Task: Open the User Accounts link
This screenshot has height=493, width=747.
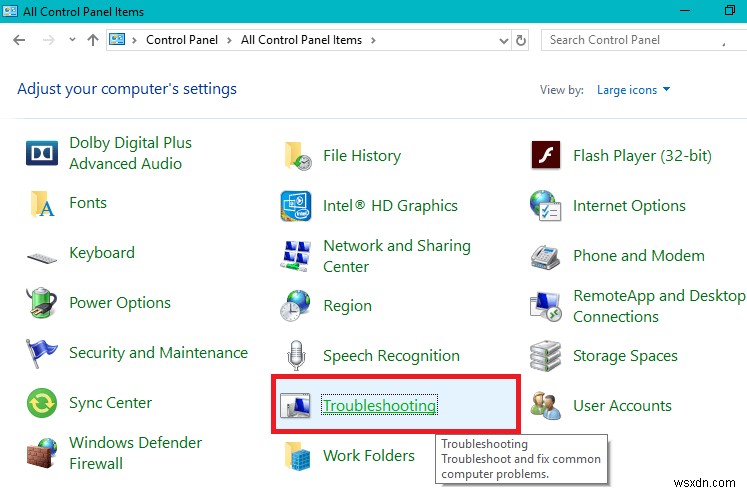Action: coord(622,406)
